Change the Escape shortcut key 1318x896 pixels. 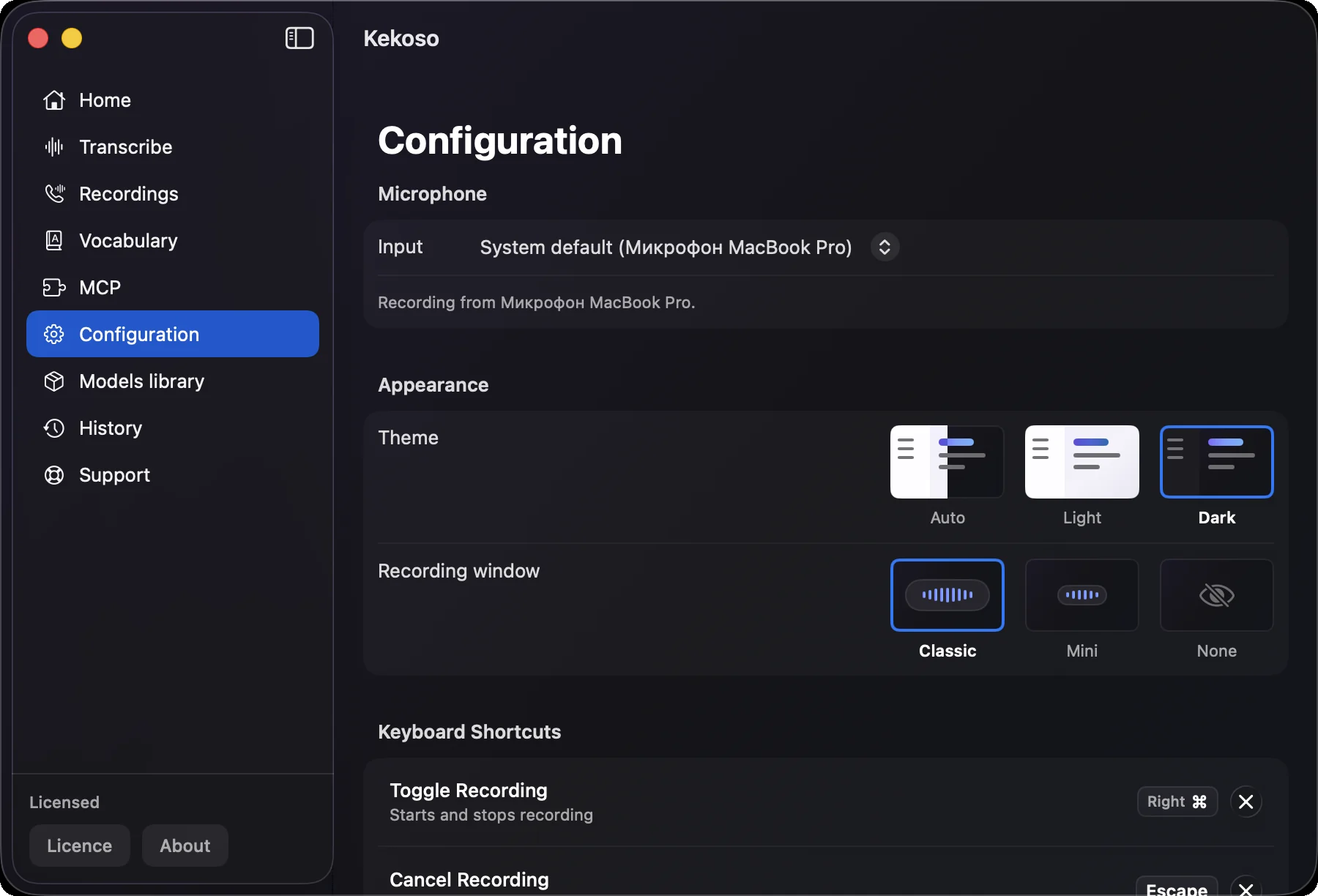coord(1176,887)
